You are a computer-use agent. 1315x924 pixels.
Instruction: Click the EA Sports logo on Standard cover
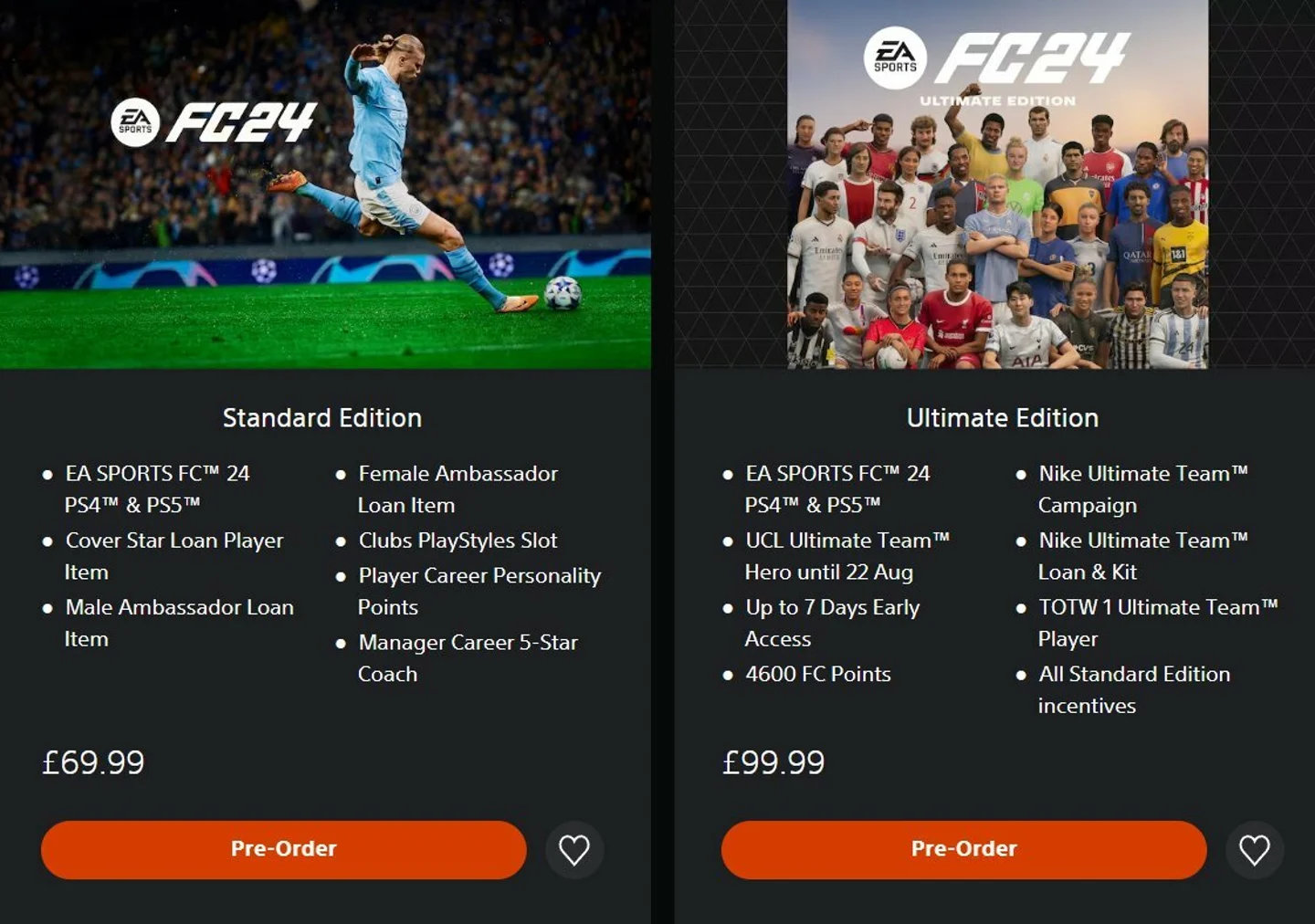(x=135, y=122)
